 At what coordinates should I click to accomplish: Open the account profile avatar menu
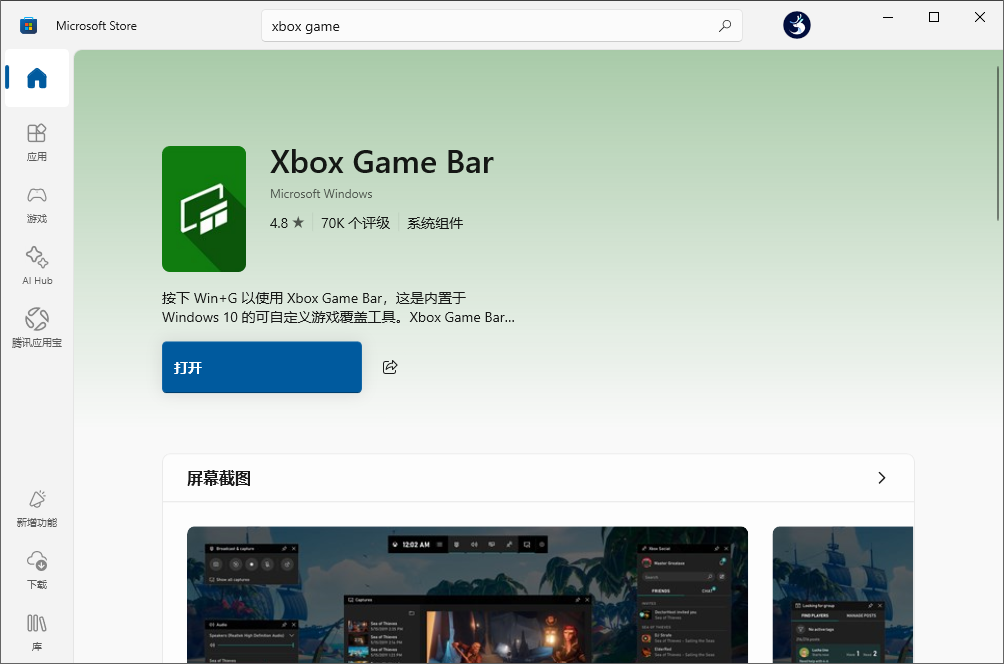pyautogui.click(x=796, y=25)
